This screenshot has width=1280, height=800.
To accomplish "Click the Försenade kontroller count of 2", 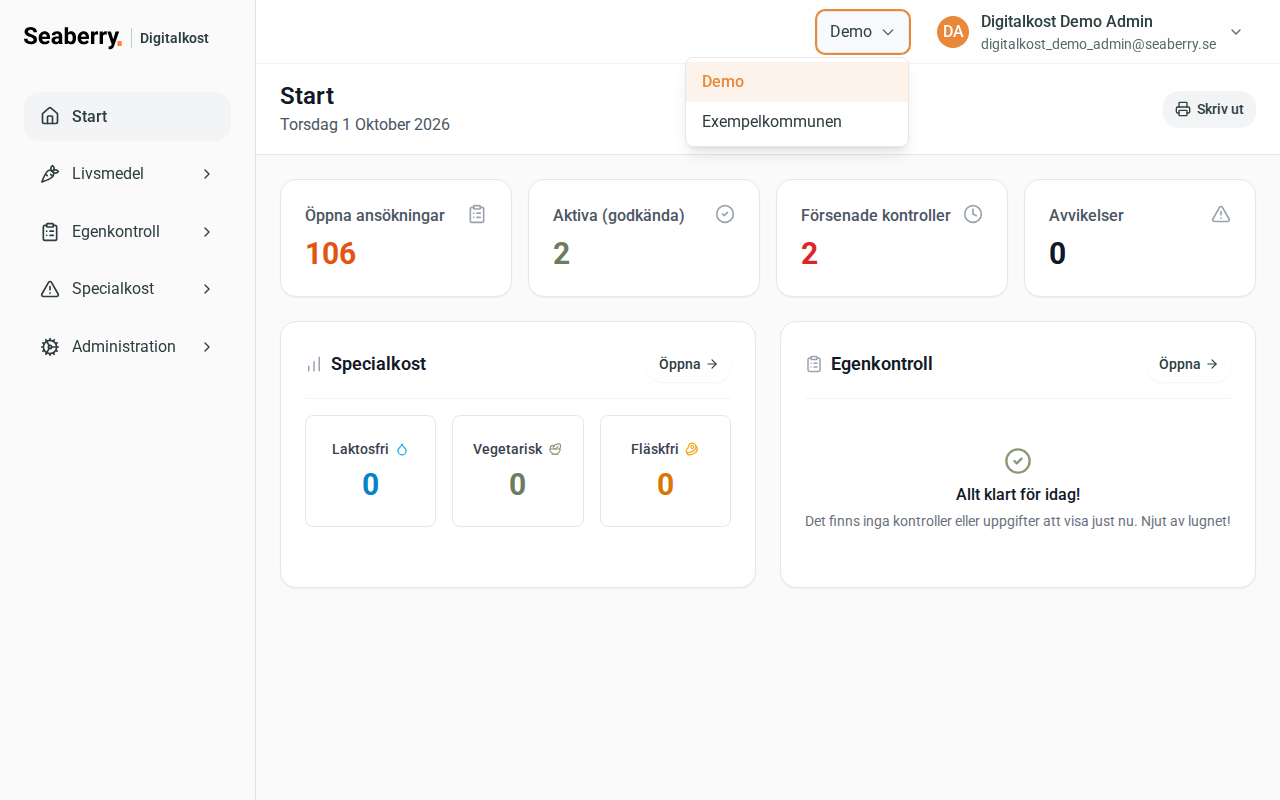I will point(810,254).
